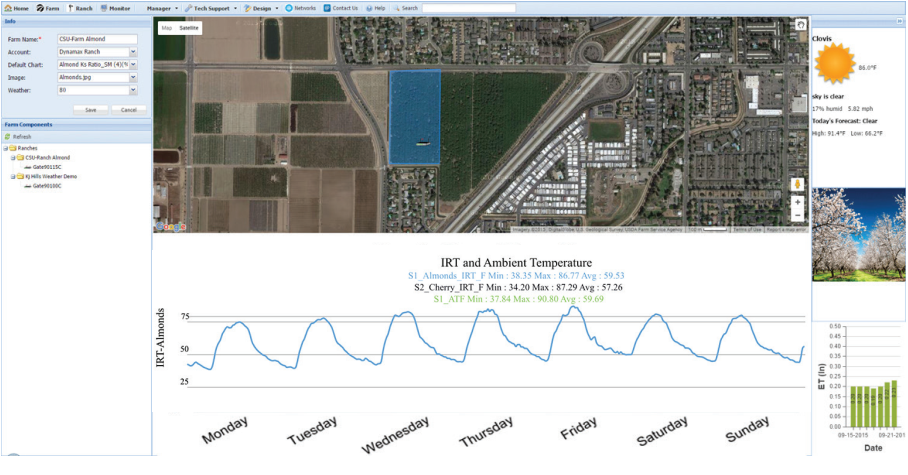The height and width of the screenshot is (475, 908).
Task: Click the Farm Name input field
Action: (x=96, y=39)
